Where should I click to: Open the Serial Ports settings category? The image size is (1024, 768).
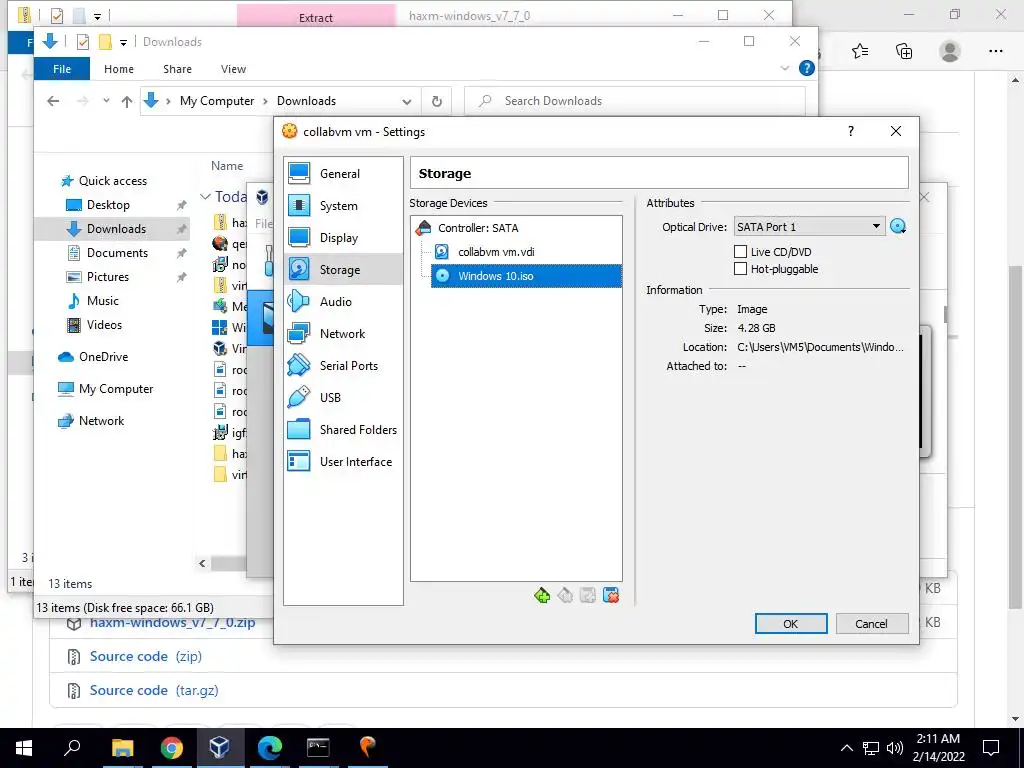coord(343,366)
